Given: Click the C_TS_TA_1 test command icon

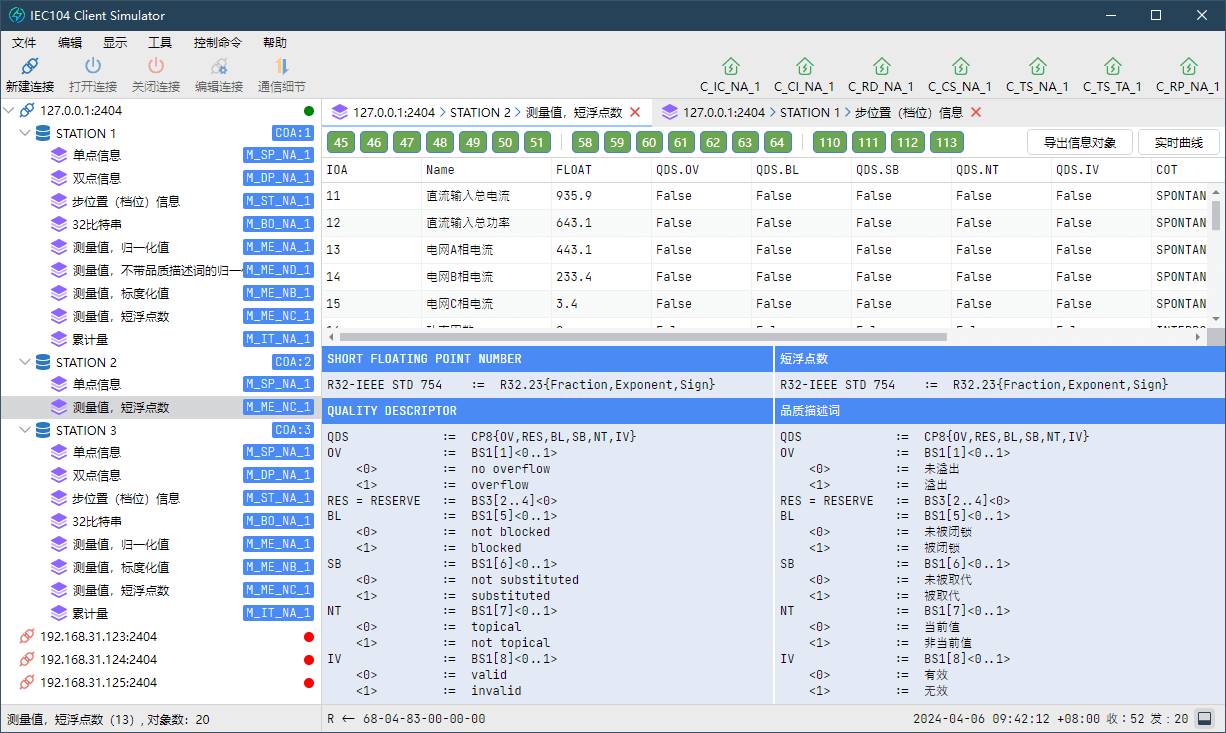Looking at the screenshot, I should pyautogui.click(x=1112, y=67).
